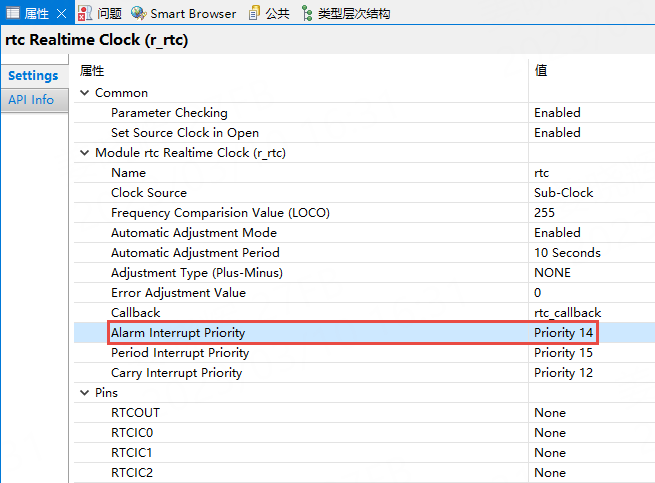Screen dimensions: 655x483
Task: Open Automatic Adjustment Mode Enabled value
Action: coord(557,233)
